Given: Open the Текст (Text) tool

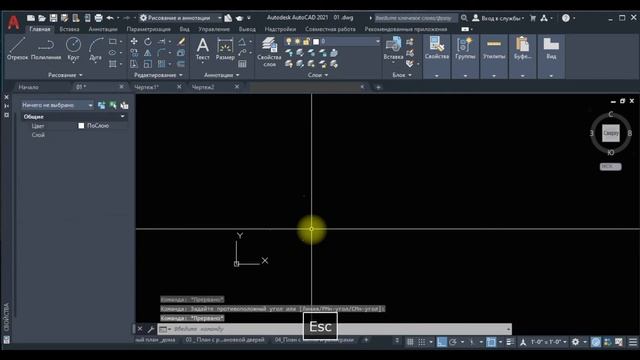Looking at the screenshot, I should (202, 49).
